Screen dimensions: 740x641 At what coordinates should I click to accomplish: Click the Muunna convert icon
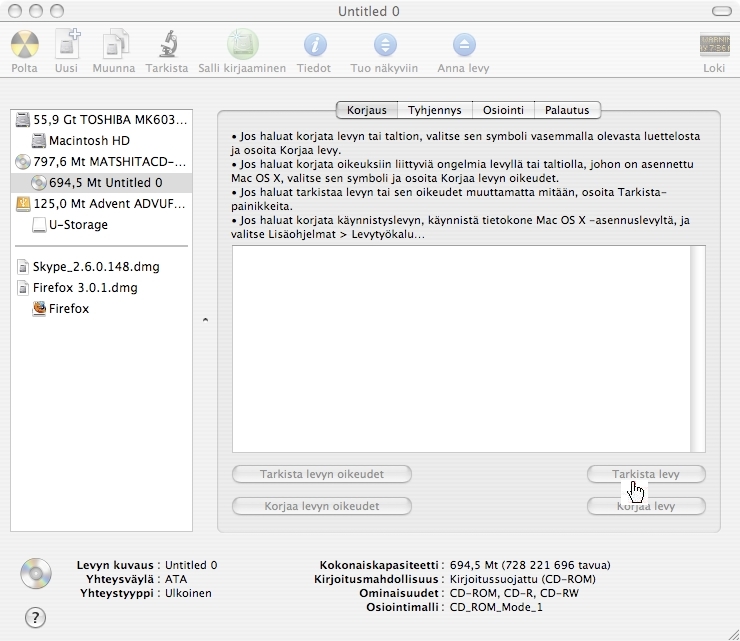tap(113, 46)
